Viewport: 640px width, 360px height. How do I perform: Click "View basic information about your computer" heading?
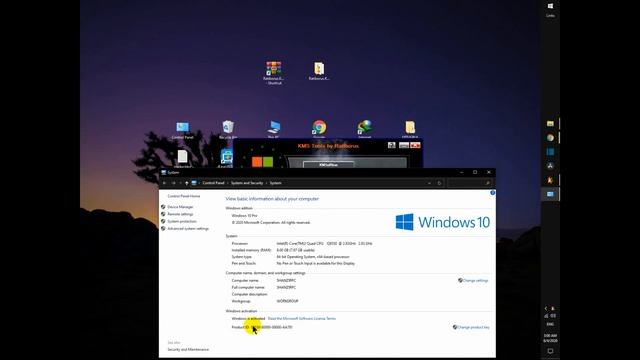click(272, 199)
